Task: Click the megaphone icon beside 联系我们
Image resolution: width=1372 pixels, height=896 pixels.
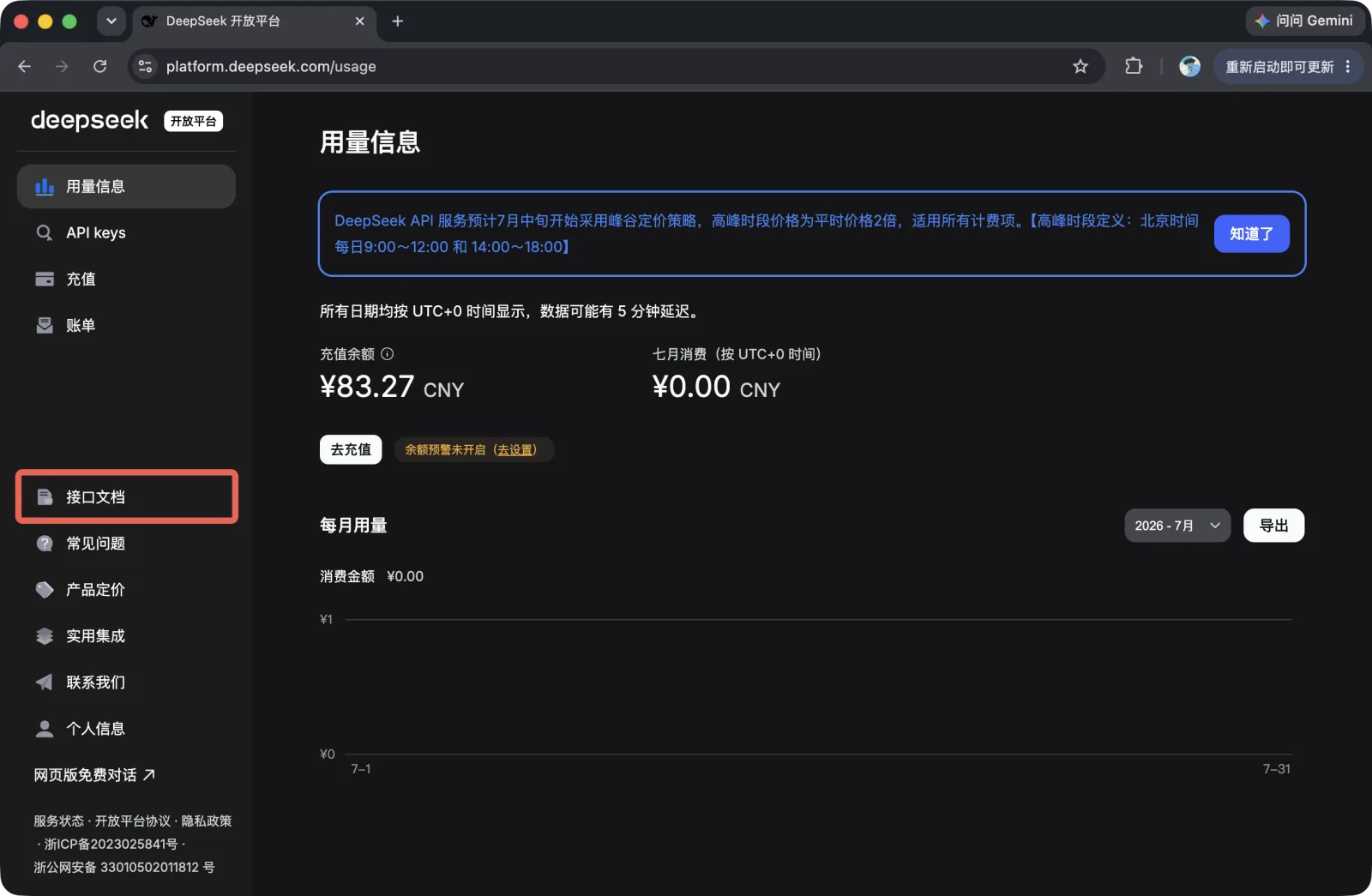Action: 45,682
